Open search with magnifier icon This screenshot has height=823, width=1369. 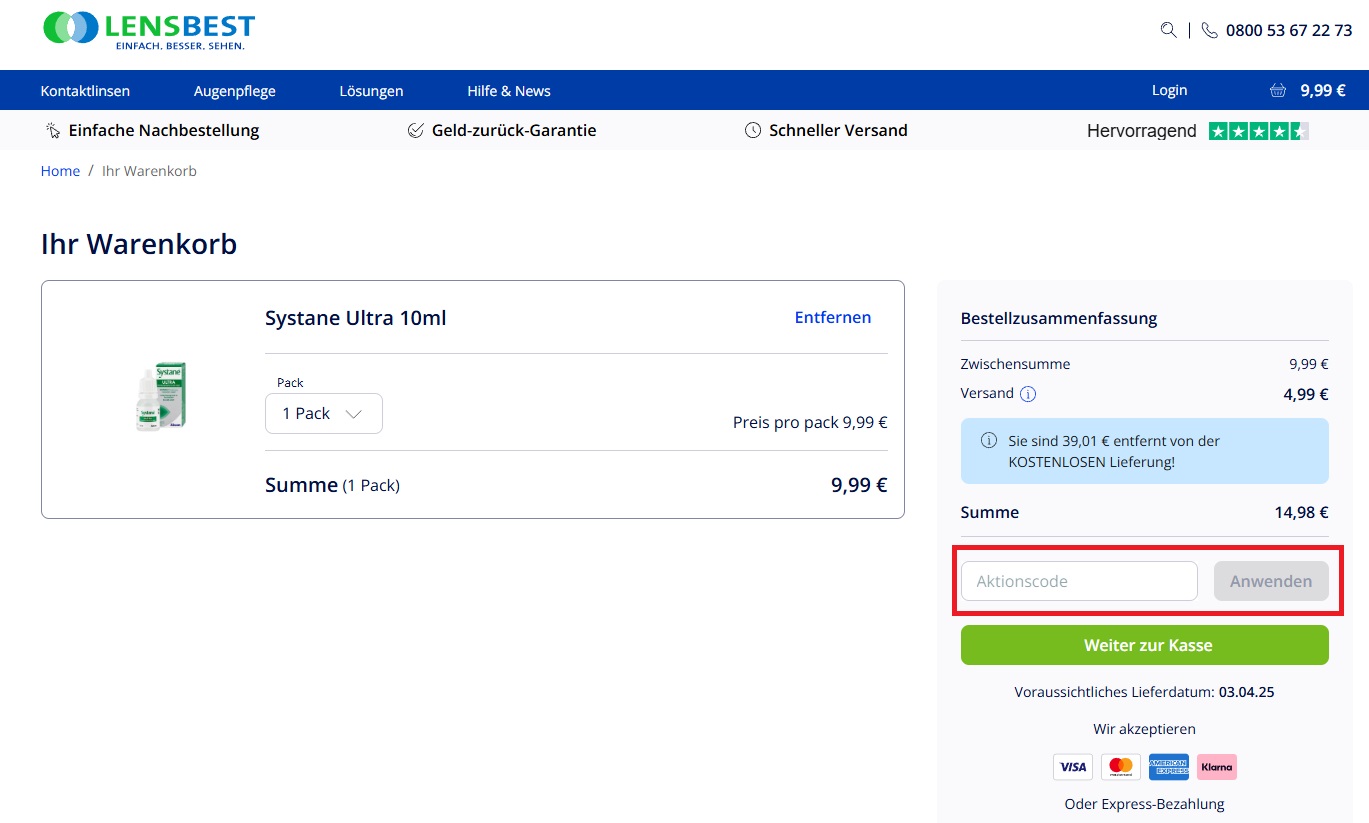coord(1168,30)
